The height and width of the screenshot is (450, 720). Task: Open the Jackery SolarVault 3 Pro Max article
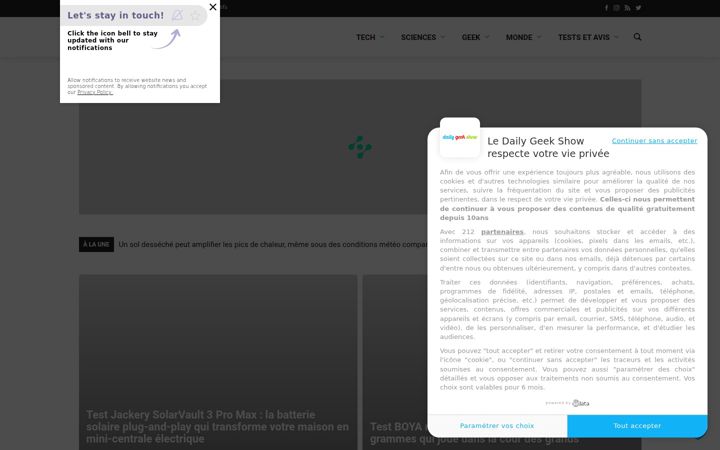coord(217,427)
